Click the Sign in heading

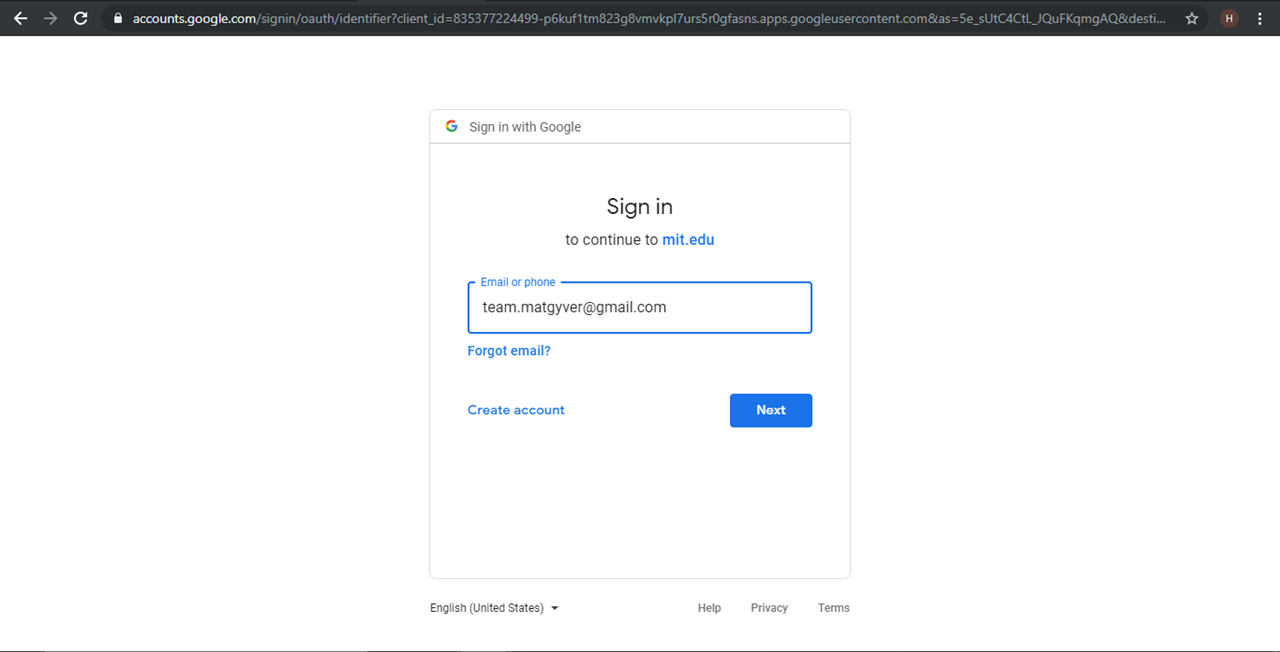click(639, 207)
